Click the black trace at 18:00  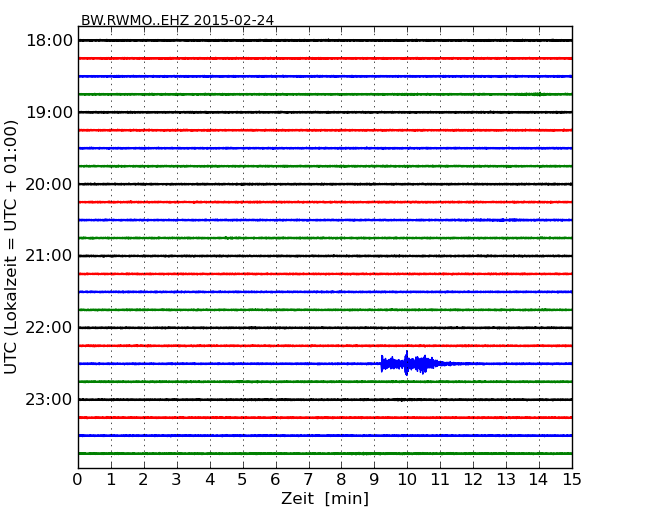[325, 40]
